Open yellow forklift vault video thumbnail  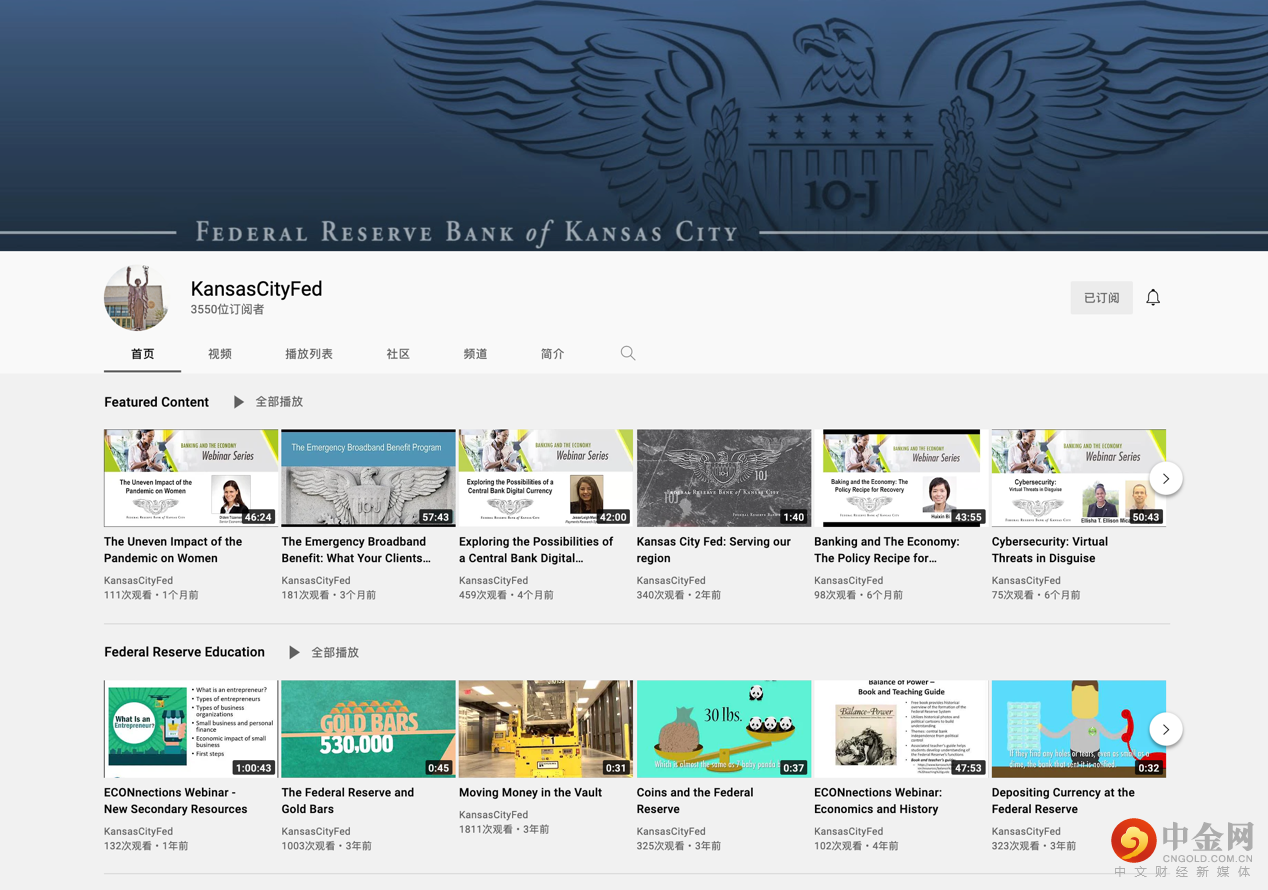[x=546, y=729]
